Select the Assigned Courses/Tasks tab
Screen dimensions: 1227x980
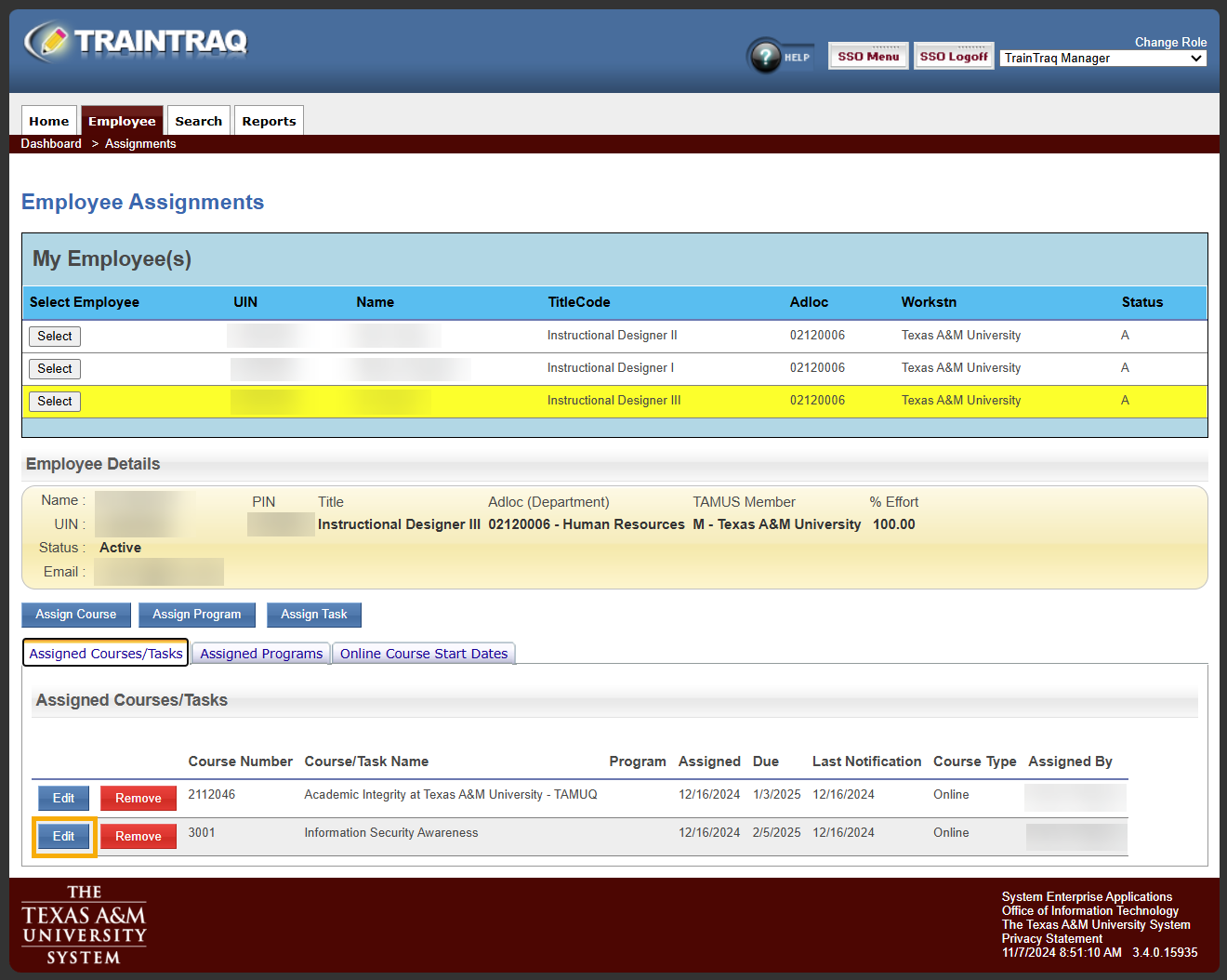pos(105,653)
